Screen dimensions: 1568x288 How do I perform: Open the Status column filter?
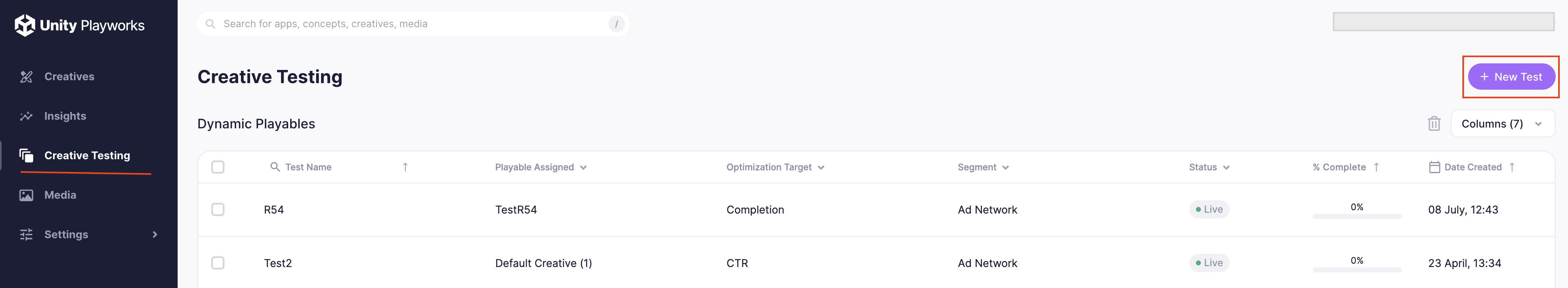click(x=1226, y=167)
